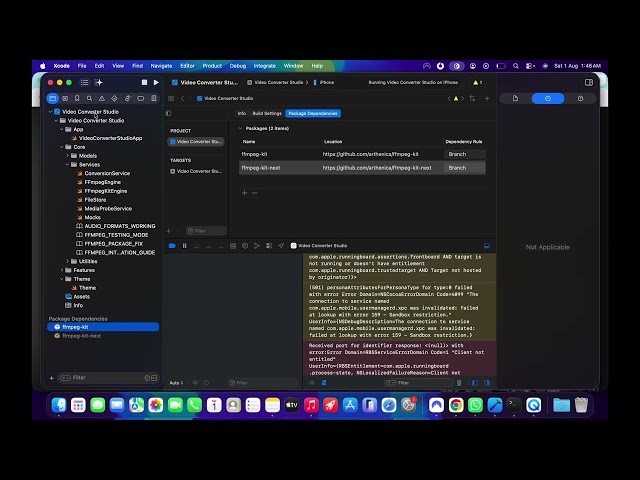Expand the Features folder

62,270
